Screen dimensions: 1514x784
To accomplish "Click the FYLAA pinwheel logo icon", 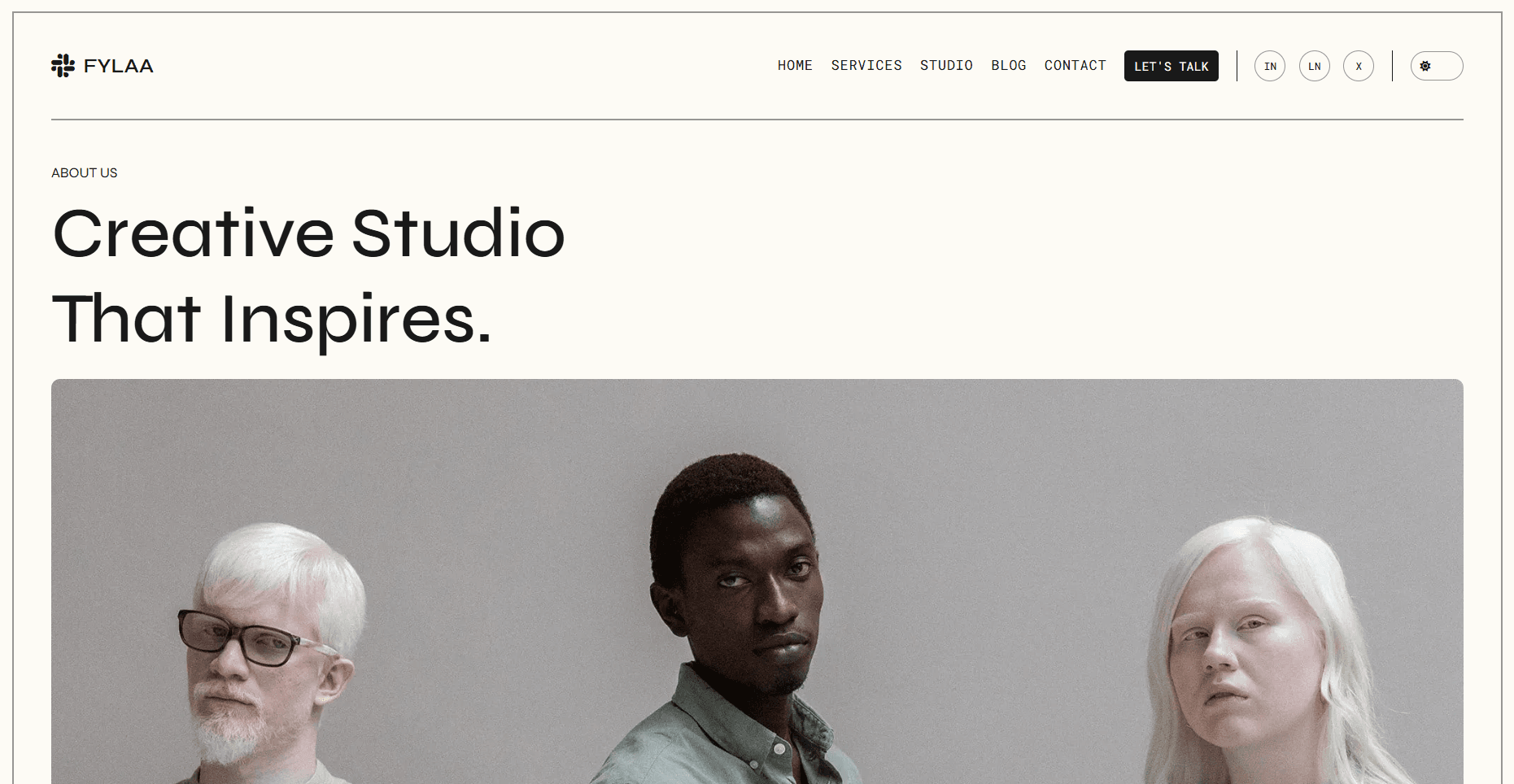I will click(63, 66).
